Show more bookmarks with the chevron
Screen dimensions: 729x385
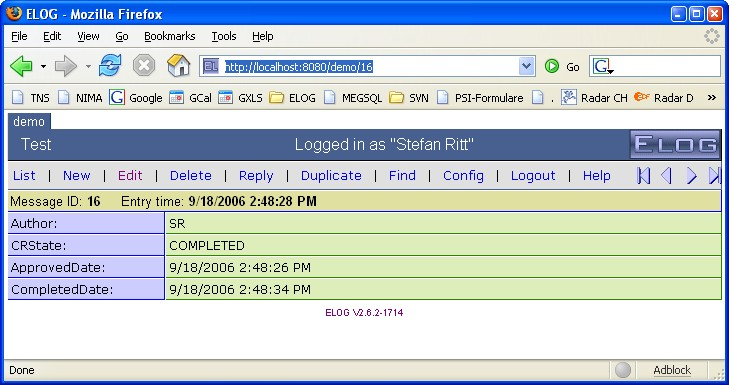point(712,98)
